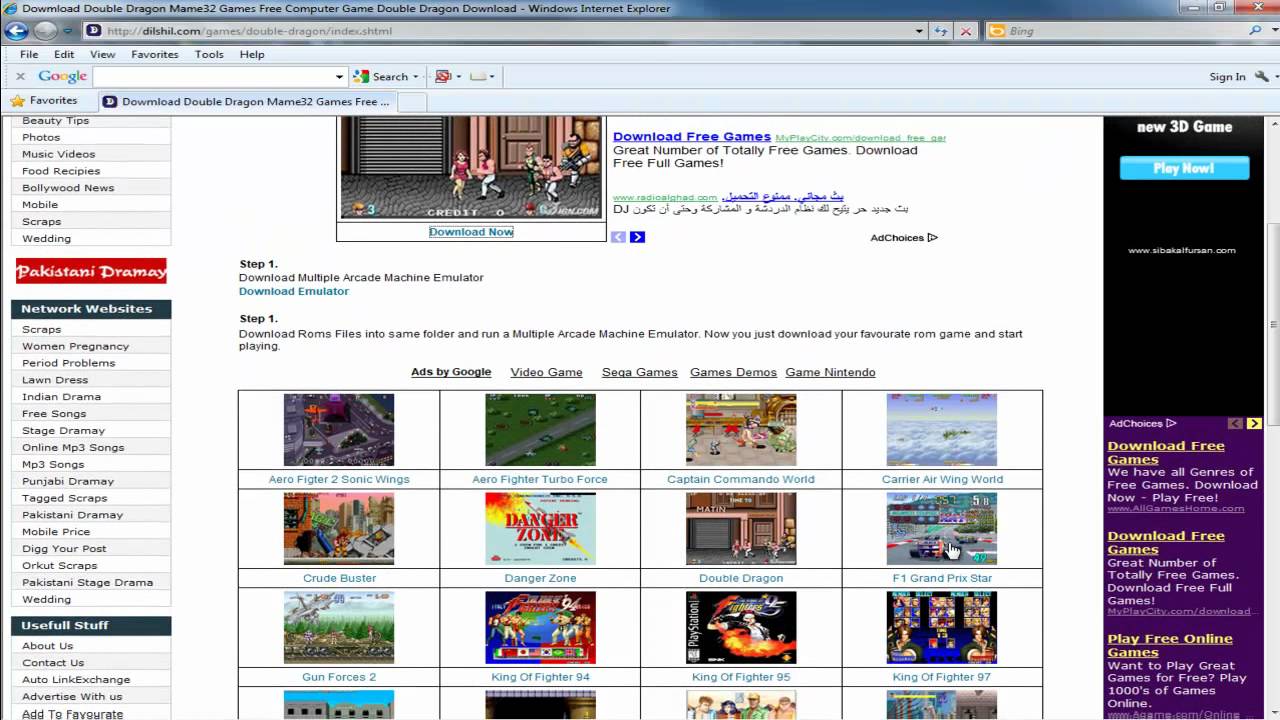
Task: Open the View menu
Action: pyautogui.click(x=103, y=54)
